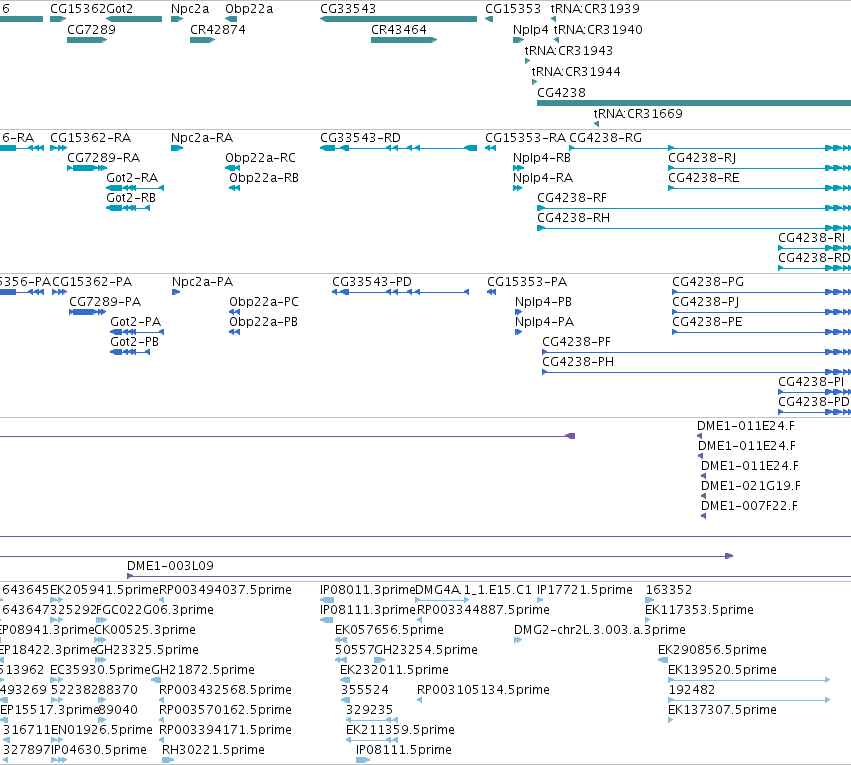
Task: Click the CR42874 gene label
Action: click(x=217, y=30)
